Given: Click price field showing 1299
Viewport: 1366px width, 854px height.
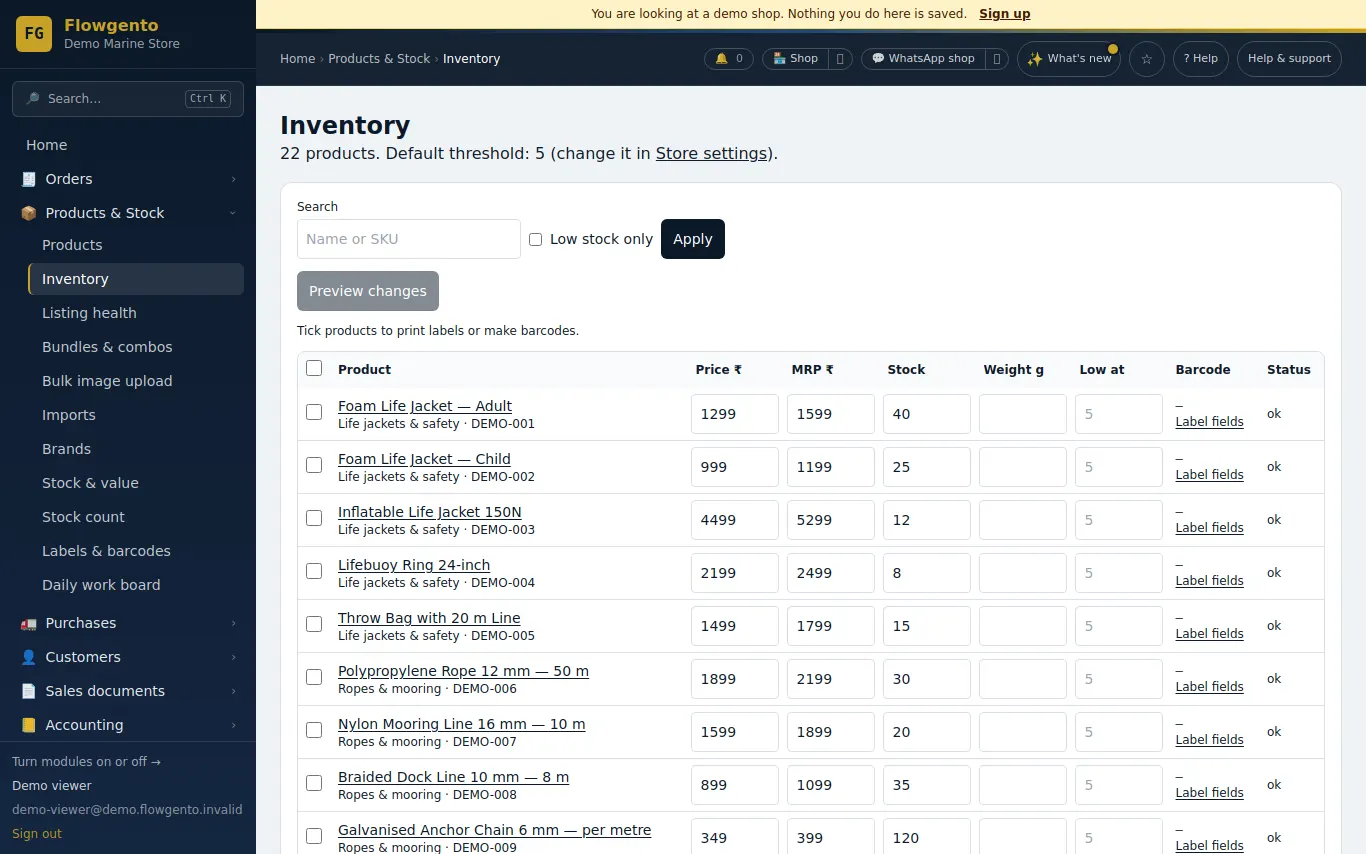Looking at the screenshot, I should point(735,414).
